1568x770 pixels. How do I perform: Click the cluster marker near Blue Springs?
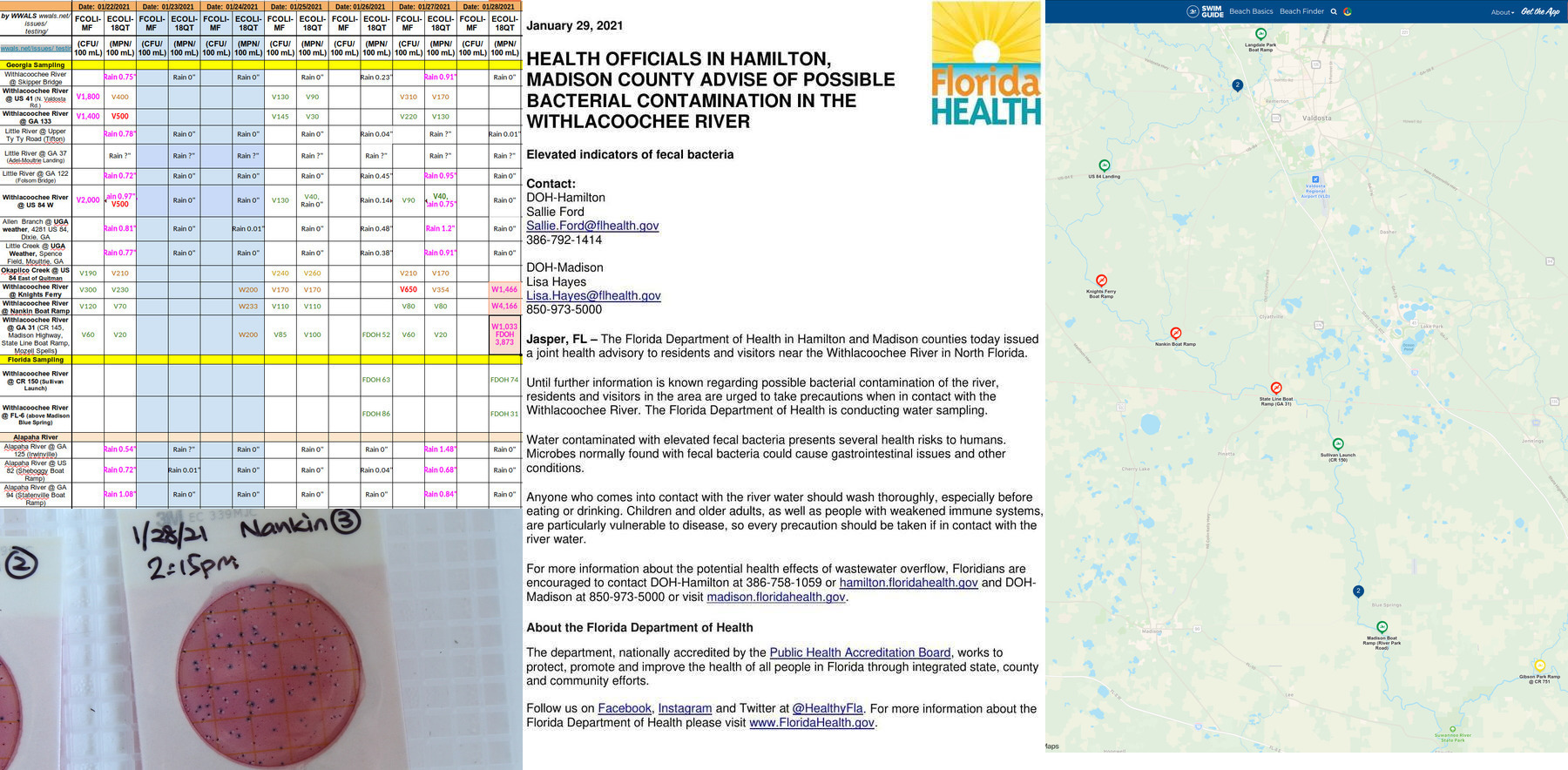click(1358, 591)
